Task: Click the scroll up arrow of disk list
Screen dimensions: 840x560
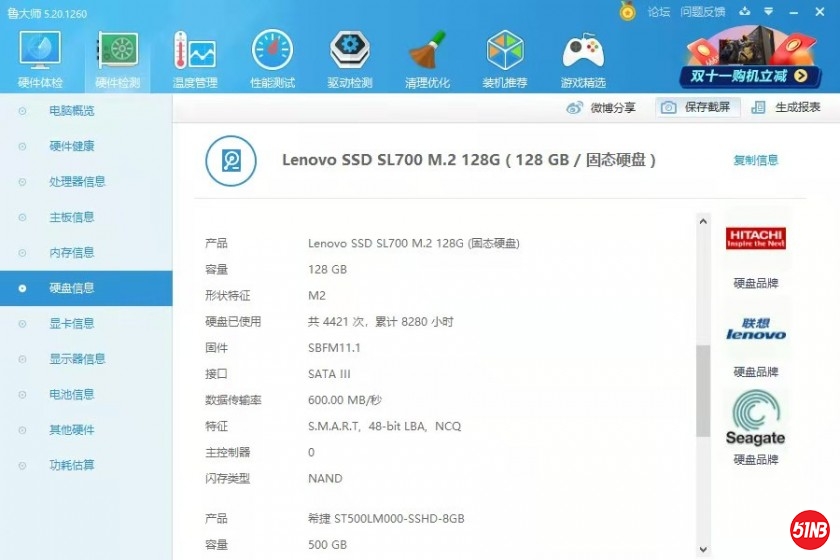Action: coord(703,221)
